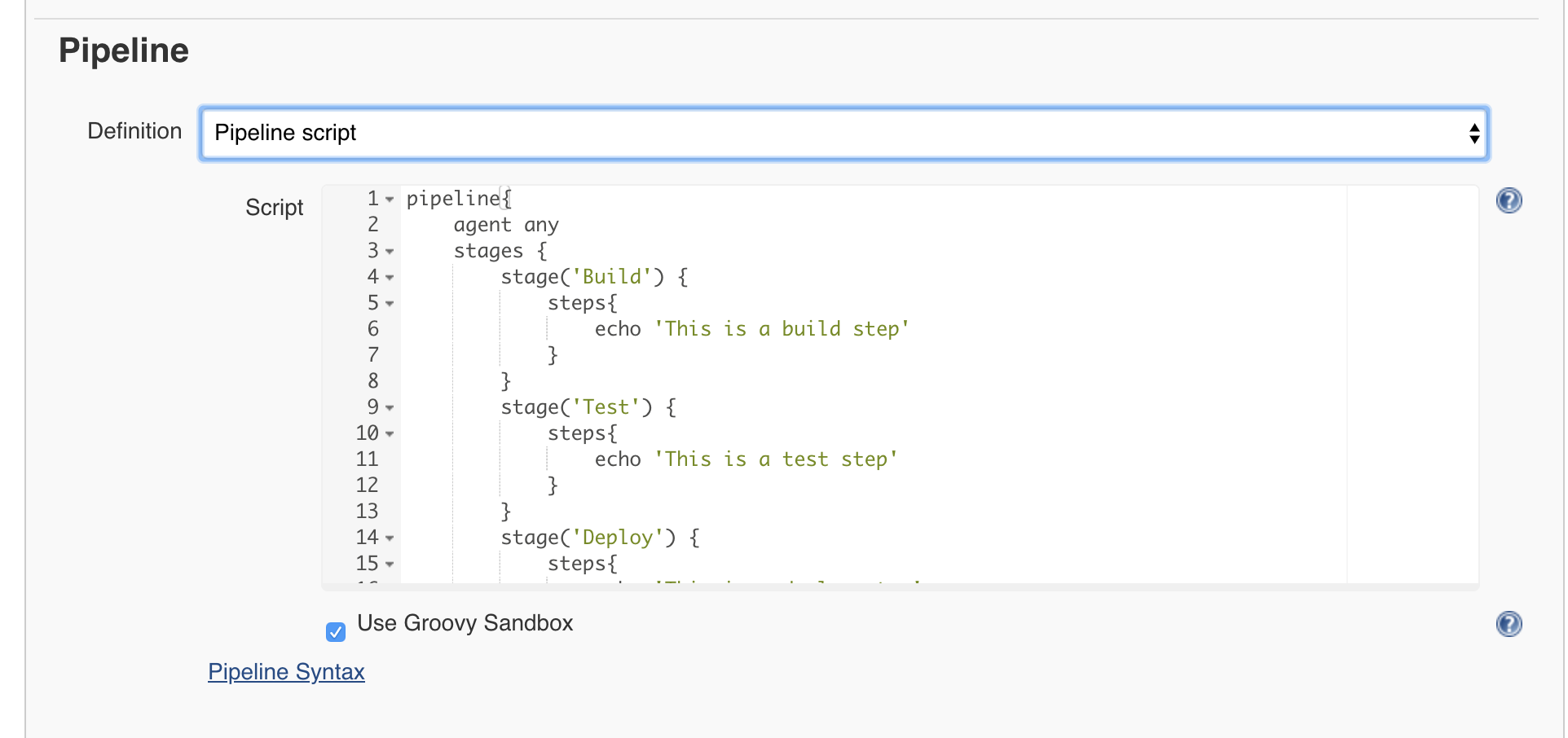The width and height of the screenshot is (1568, 738).
Task: Place cursor on the 'agent any' line
Action: (506, 225)
